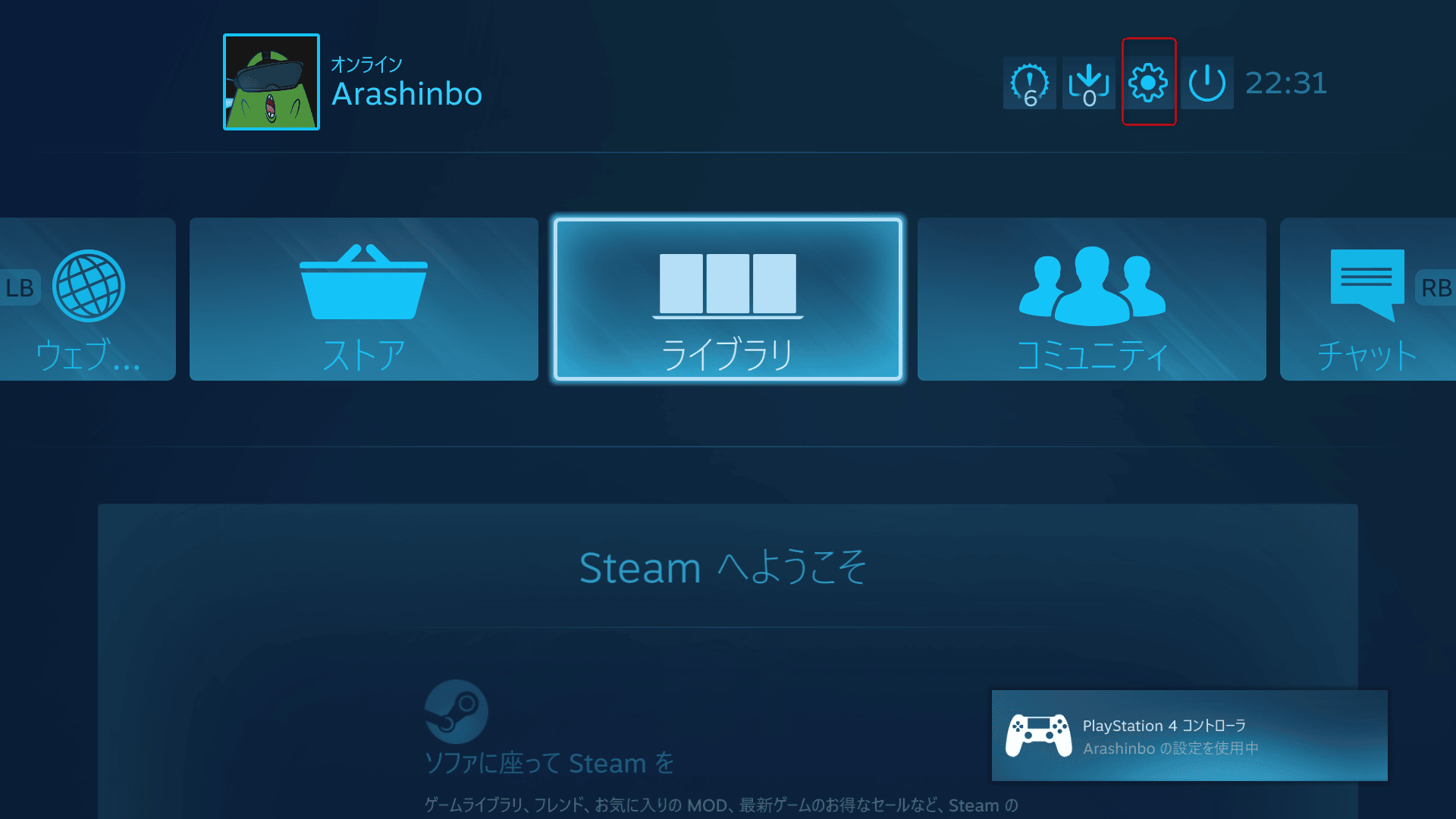The height and width of the screenshot is (819, 1456).
Task: Open the alerts icon showing 6
Action: 1030,83
